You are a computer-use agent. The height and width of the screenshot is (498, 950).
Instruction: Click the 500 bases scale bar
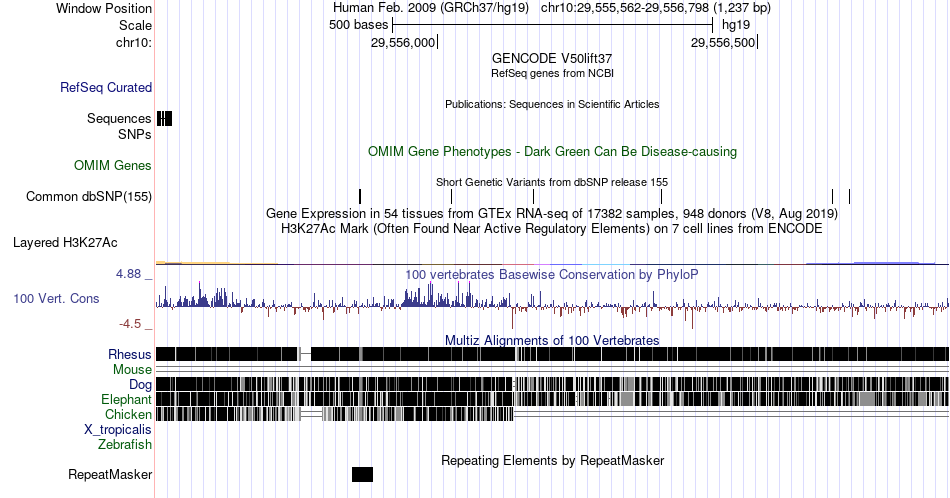click(x=553, y=25)
